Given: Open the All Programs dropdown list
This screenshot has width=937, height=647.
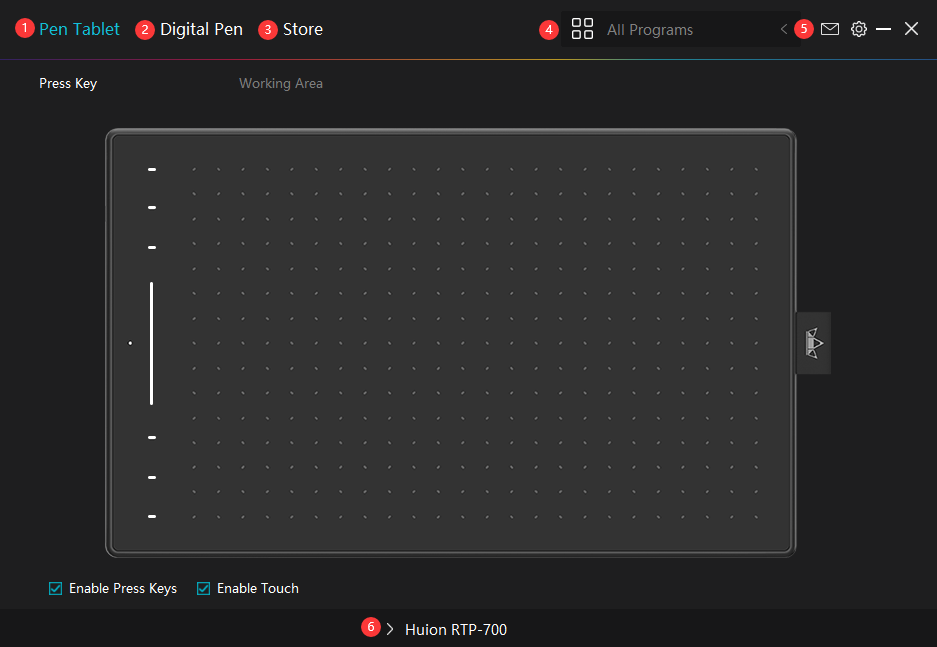Looking at the screenshot, I should (670, 30).
